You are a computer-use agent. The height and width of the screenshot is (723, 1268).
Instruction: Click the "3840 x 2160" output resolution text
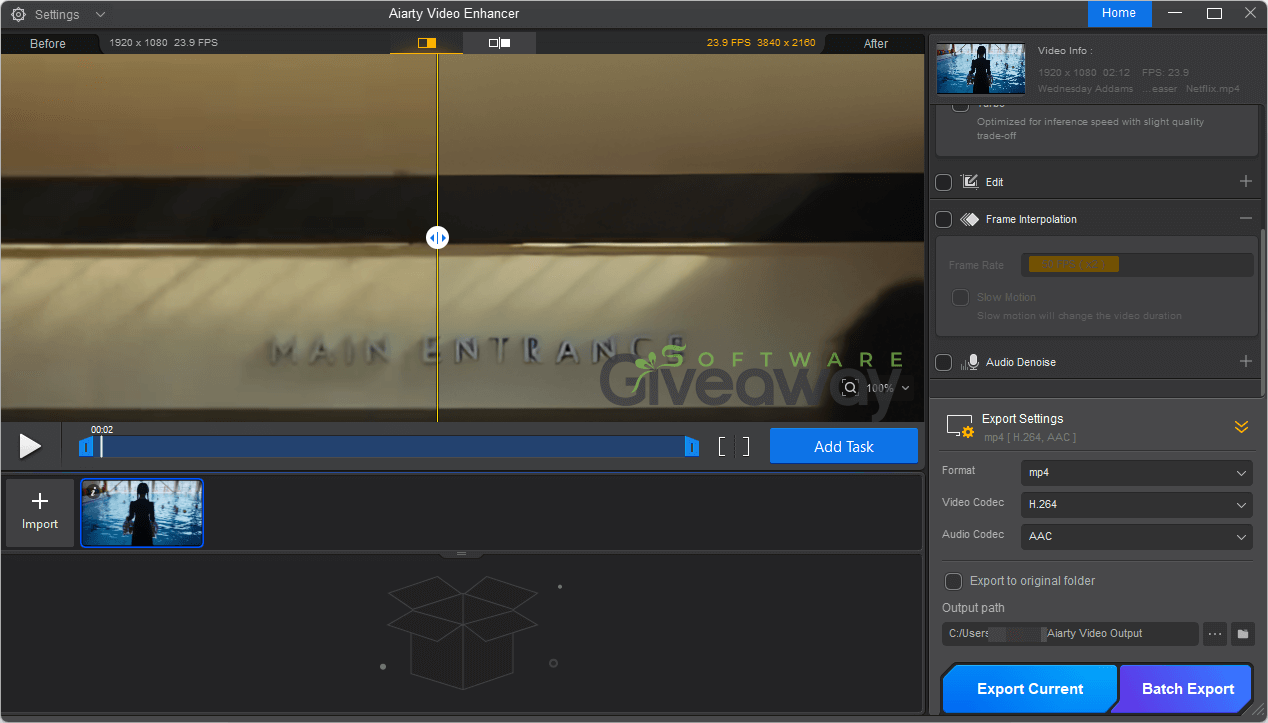coord(787,43)
